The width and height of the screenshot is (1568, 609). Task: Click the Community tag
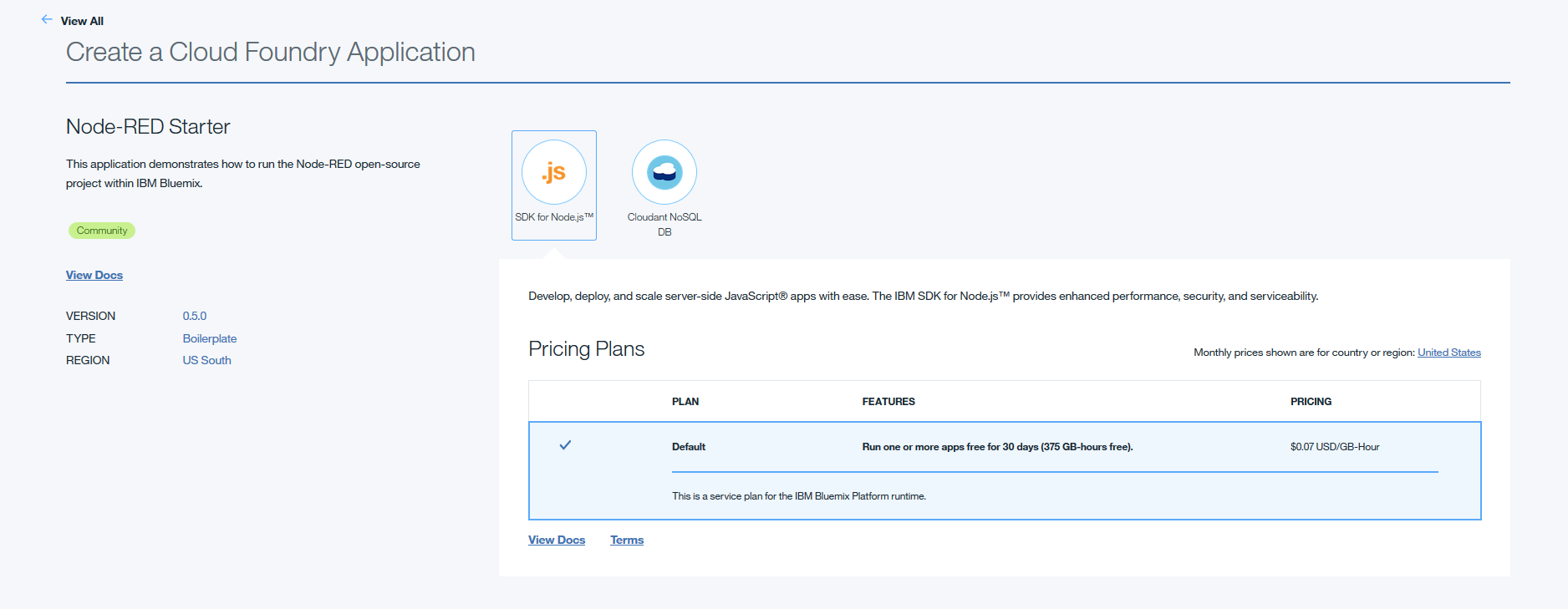[x=102, y=231]
